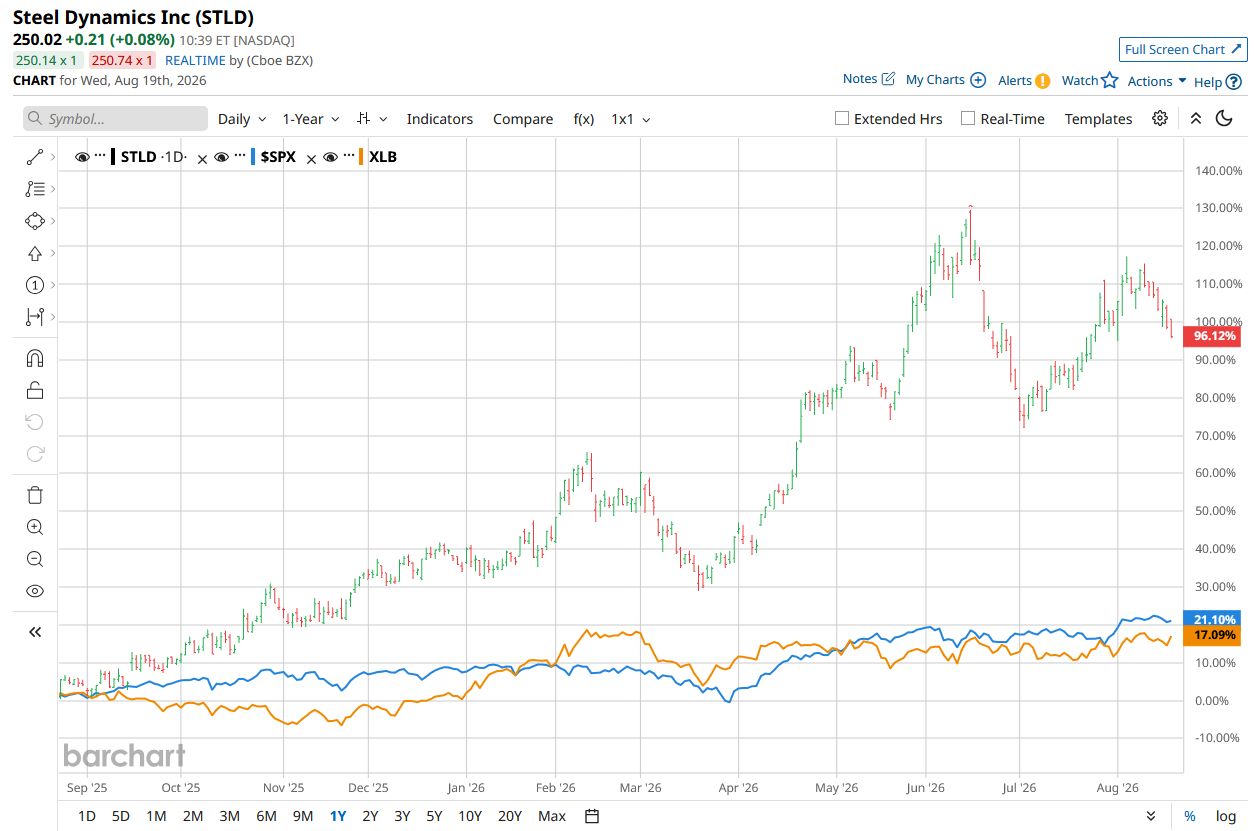
Task: Switch to log scale toggle
Action: point(1226,816)
